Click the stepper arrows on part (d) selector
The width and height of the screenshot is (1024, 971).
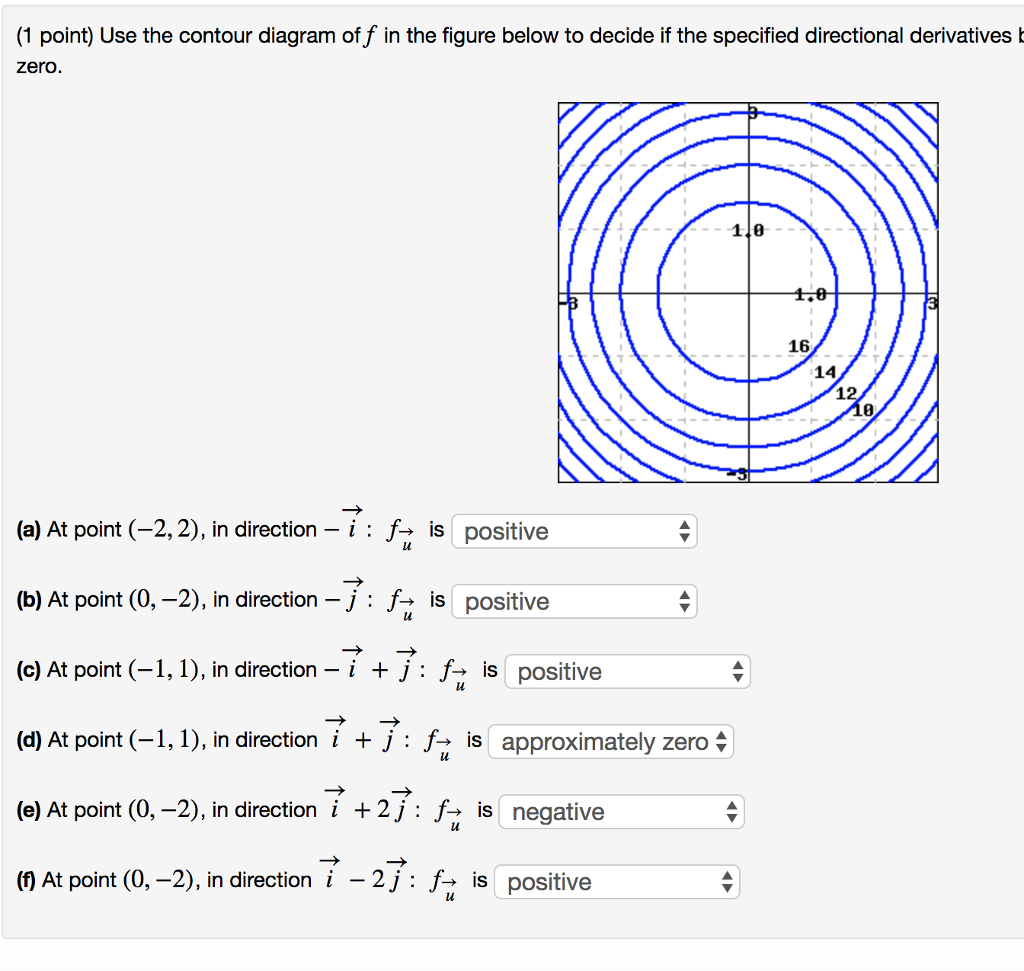point(722,741)
